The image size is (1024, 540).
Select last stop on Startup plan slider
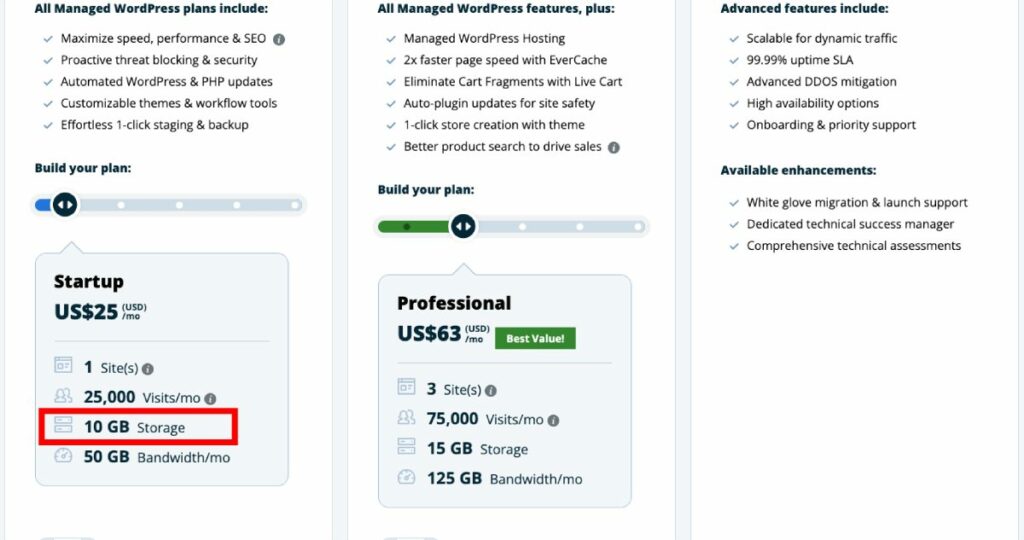(295, 205)
